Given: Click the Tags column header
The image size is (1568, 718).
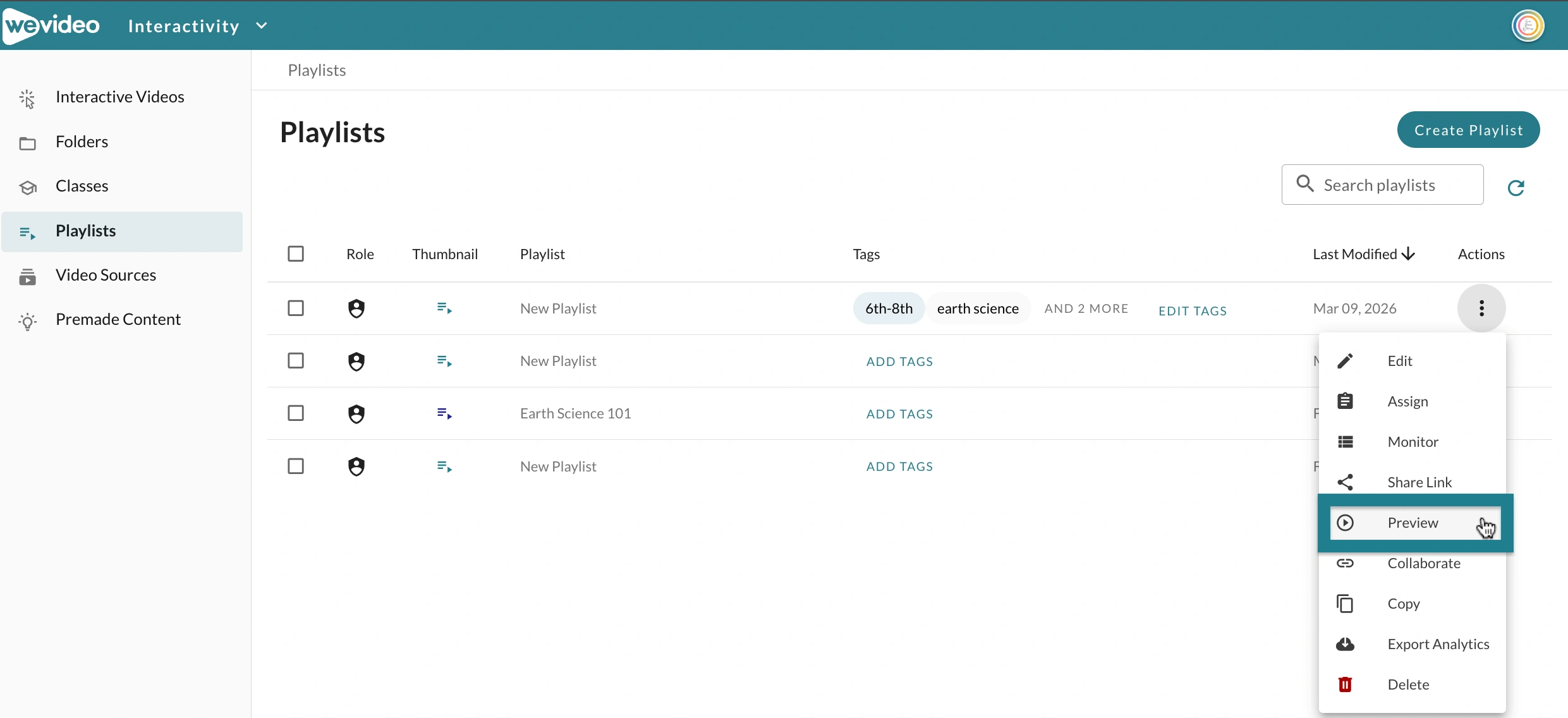Looking at the screenshot, I should pos(866,254).
